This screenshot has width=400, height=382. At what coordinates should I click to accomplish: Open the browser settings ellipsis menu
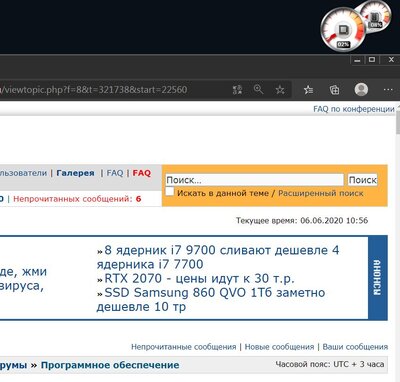388,89
